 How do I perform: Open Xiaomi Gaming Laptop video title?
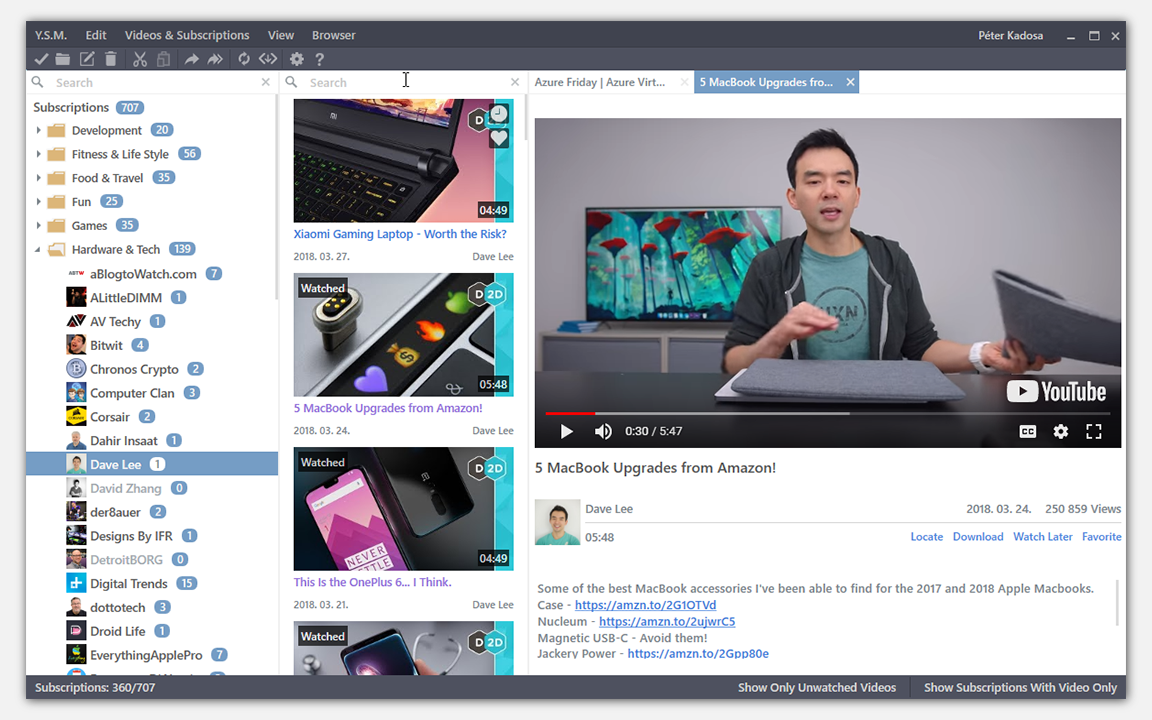tap(400, 234)
